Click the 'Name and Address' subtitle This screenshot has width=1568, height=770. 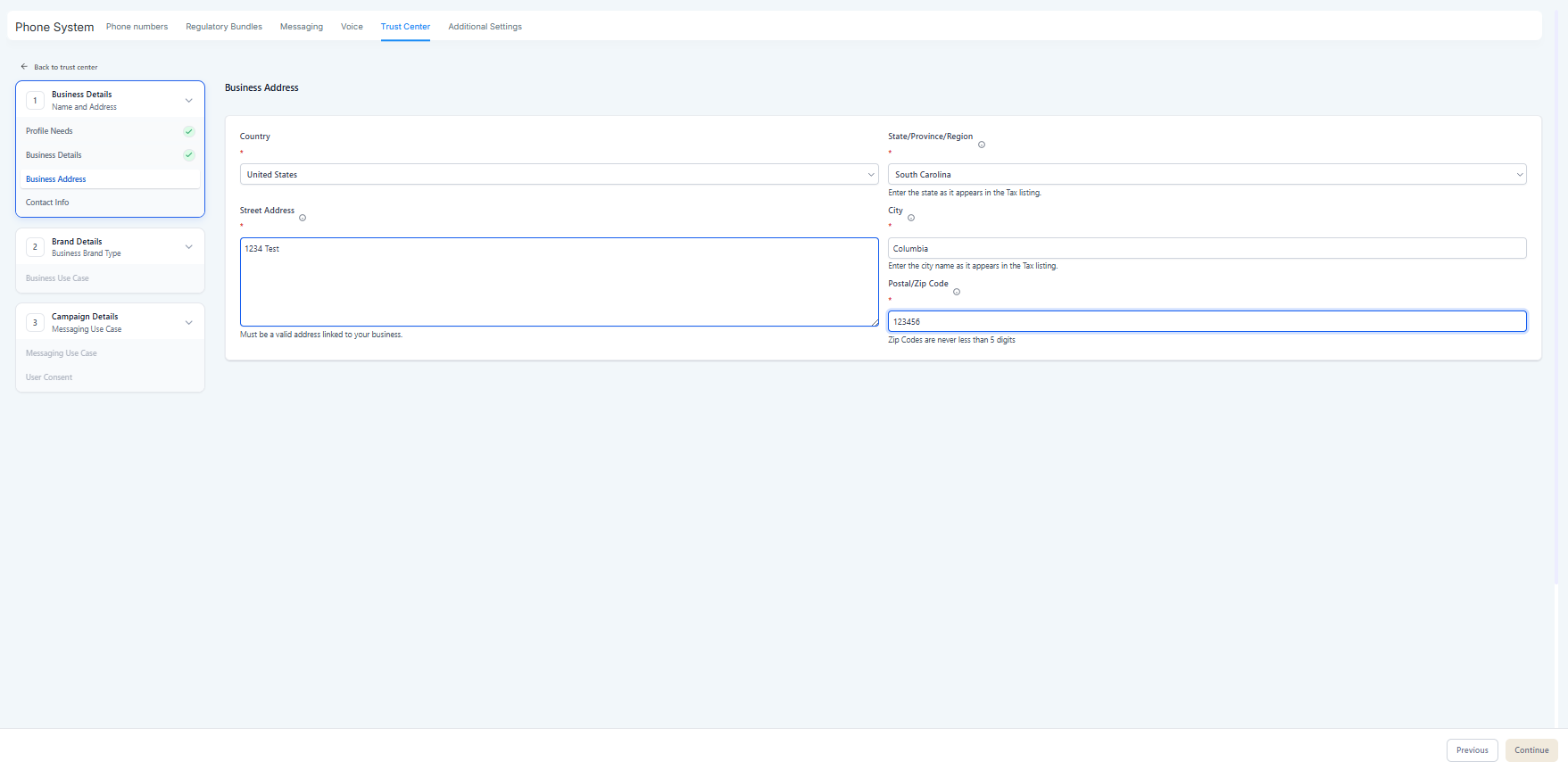[x=84, y=107]
